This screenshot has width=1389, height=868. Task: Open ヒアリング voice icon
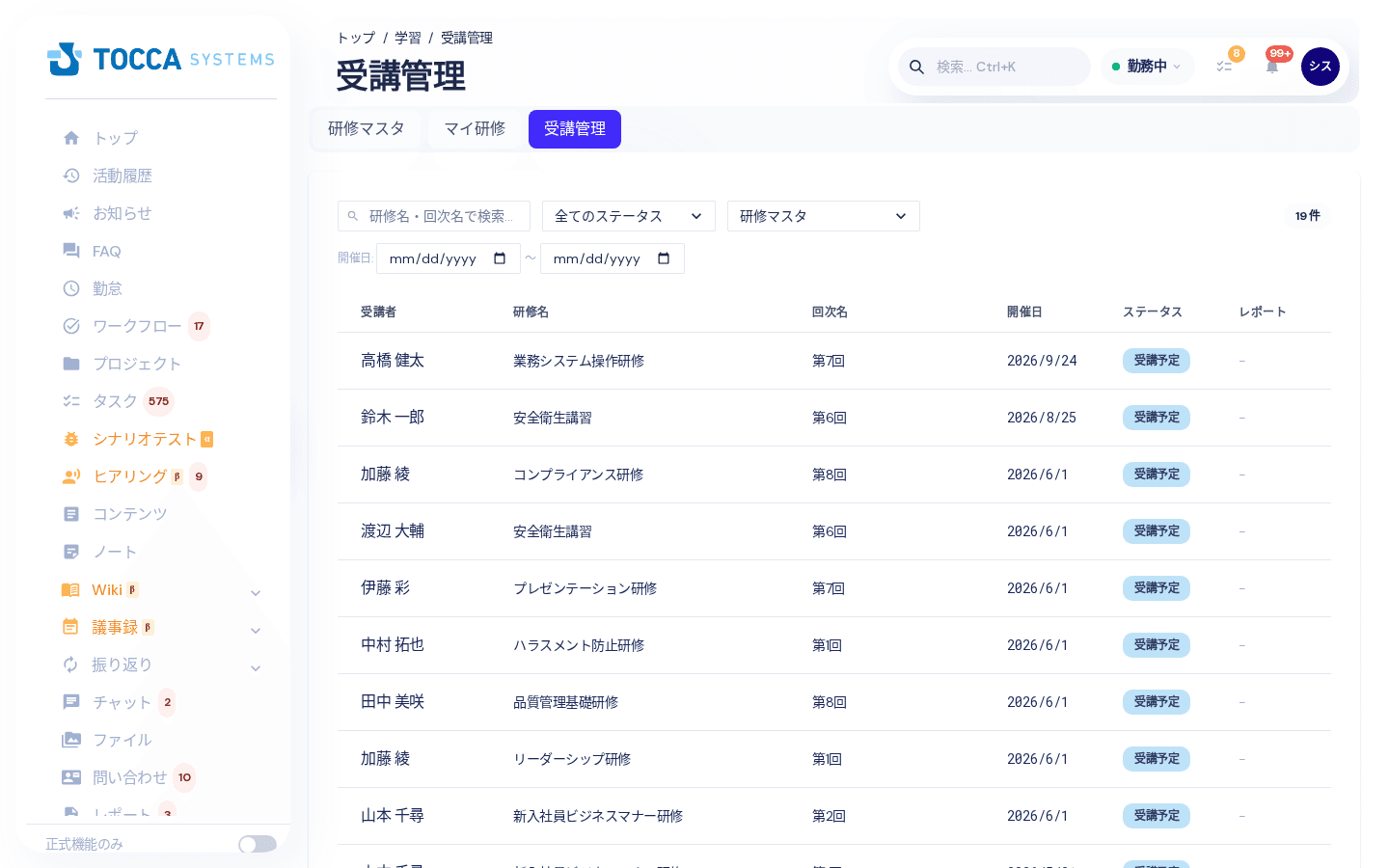71,476
